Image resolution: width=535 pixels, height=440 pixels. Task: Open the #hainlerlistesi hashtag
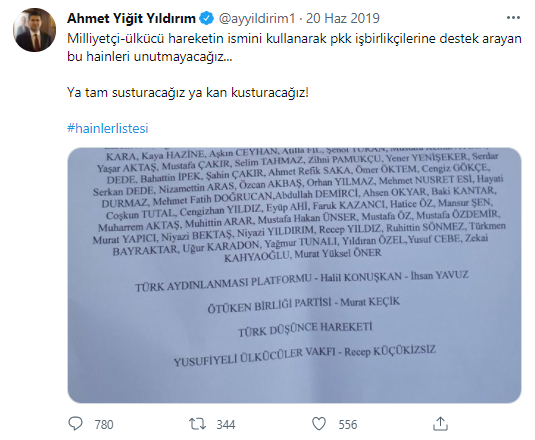(108, 128)
